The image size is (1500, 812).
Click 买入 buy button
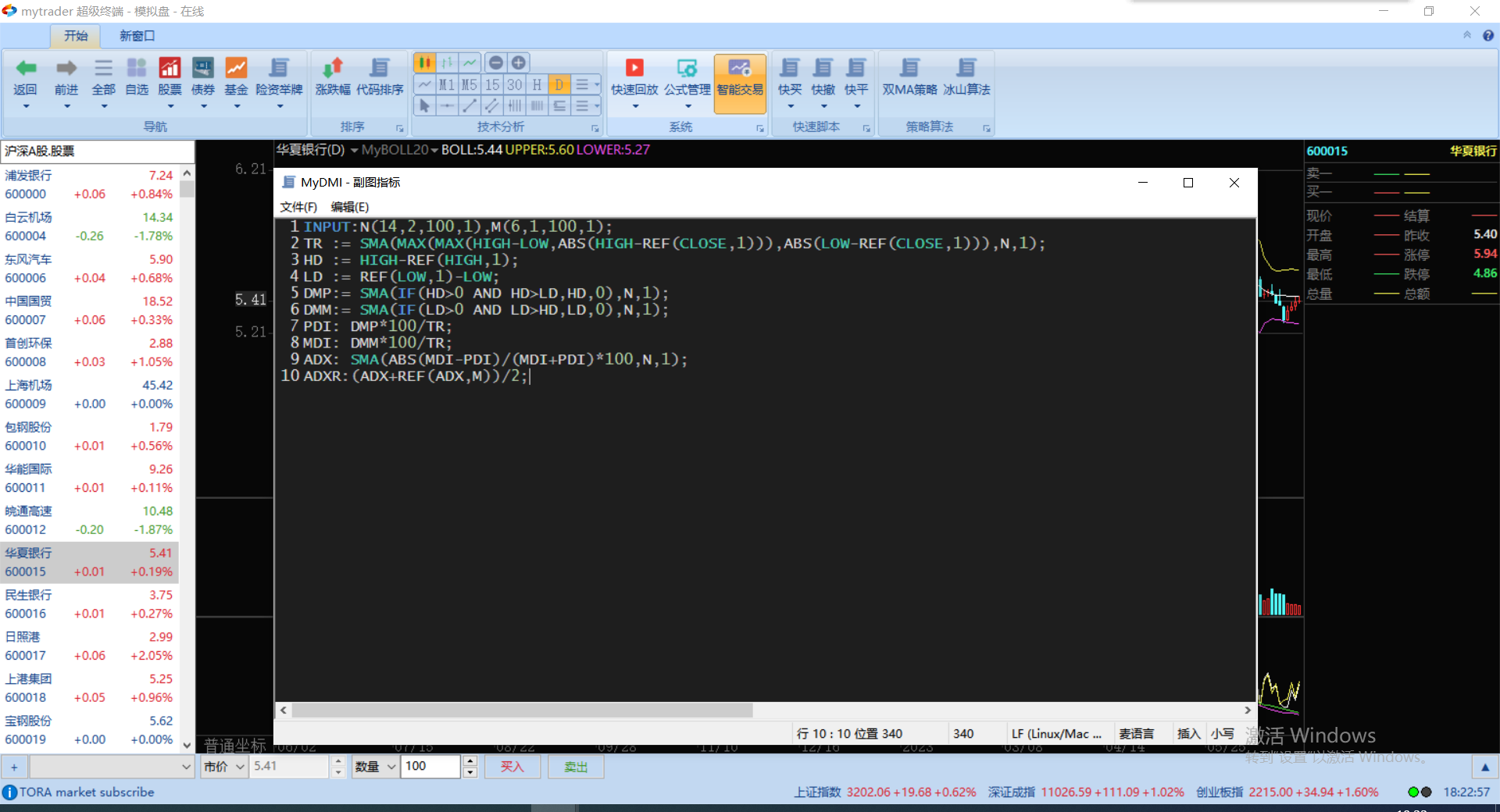point(512,767)
